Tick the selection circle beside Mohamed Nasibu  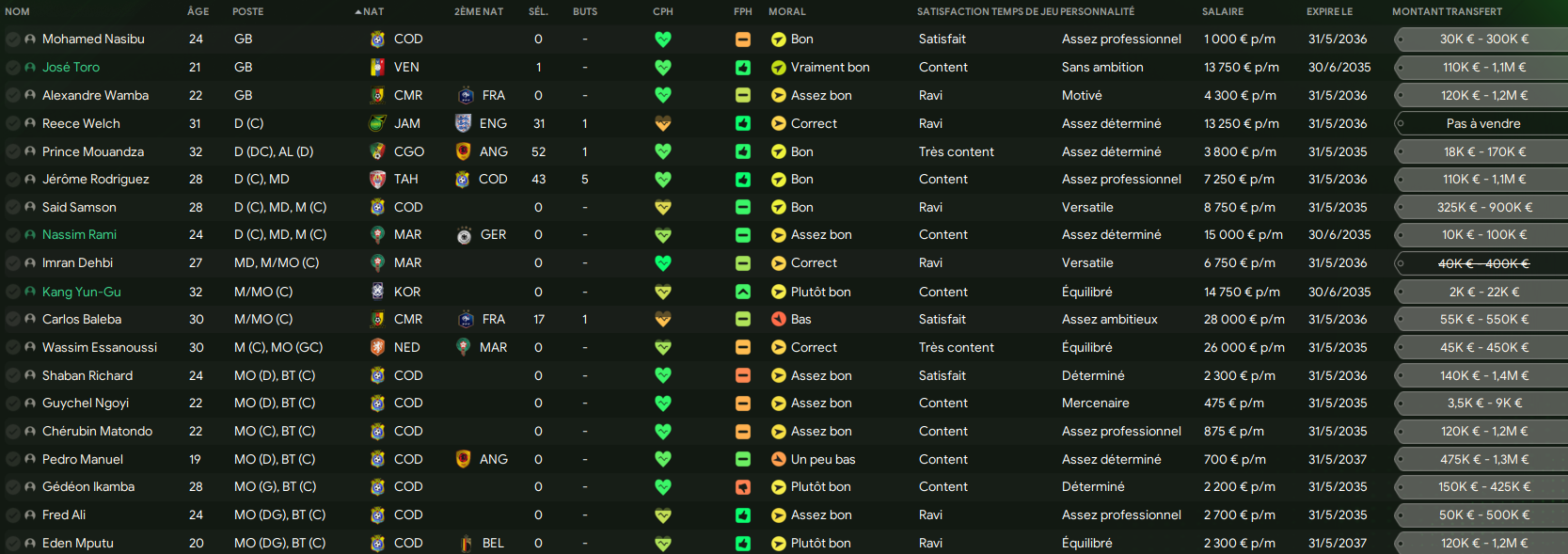(13, 40)
